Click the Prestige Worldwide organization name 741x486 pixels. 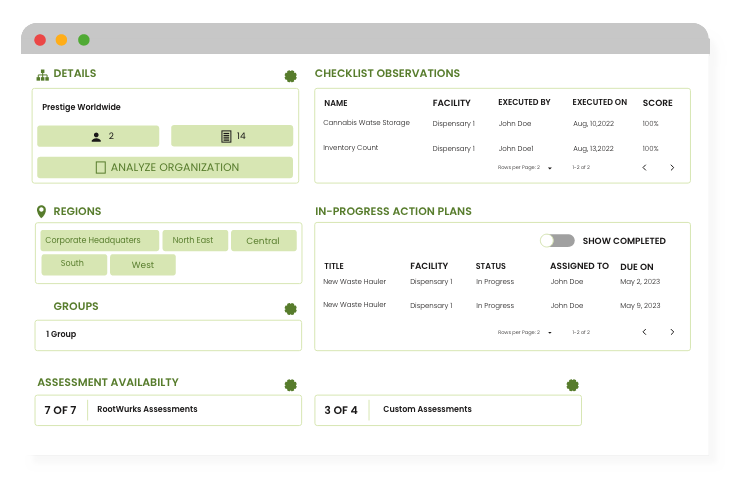pyautogui.click(x=81, y=107)
